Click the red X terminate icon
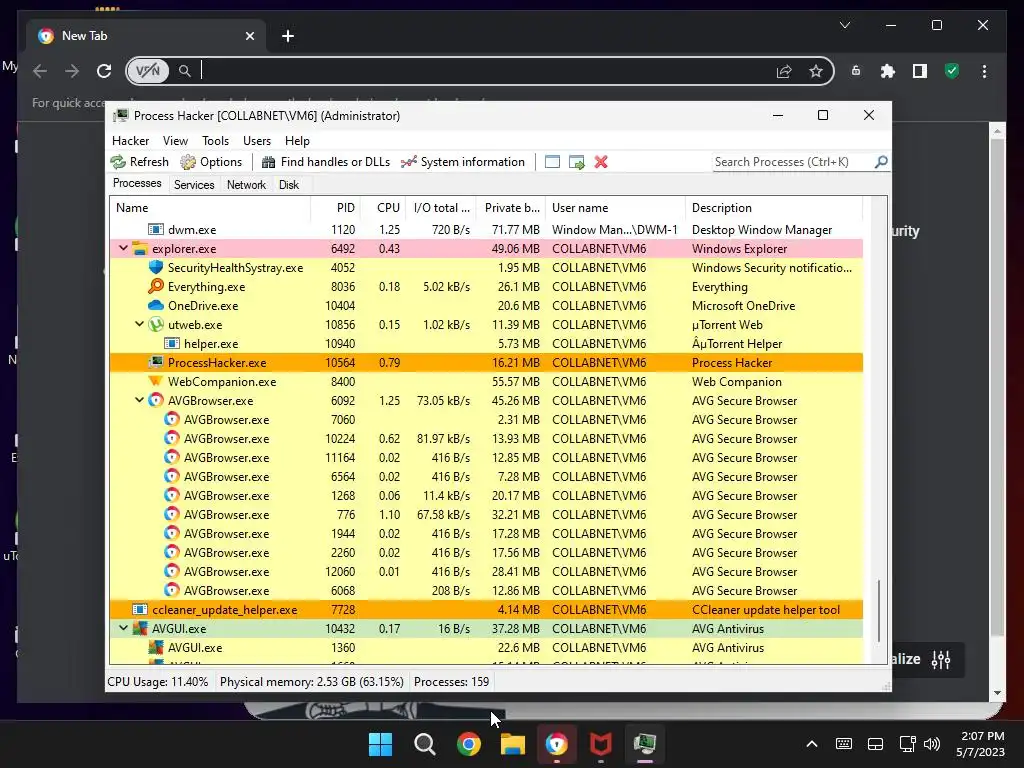 [601, 162]
